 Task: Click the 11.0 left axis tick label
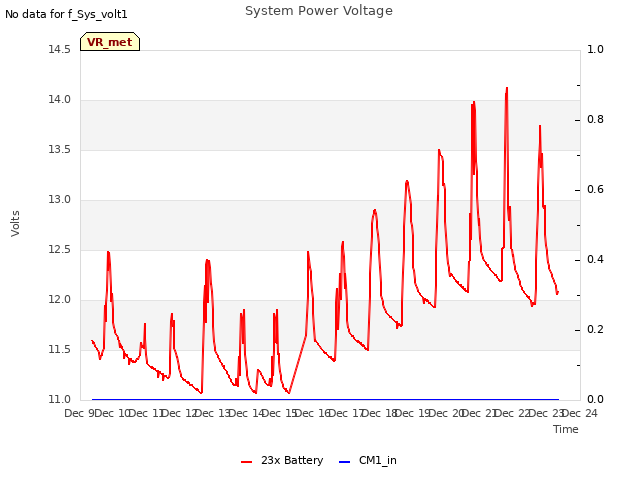click(x=60, y=400)
